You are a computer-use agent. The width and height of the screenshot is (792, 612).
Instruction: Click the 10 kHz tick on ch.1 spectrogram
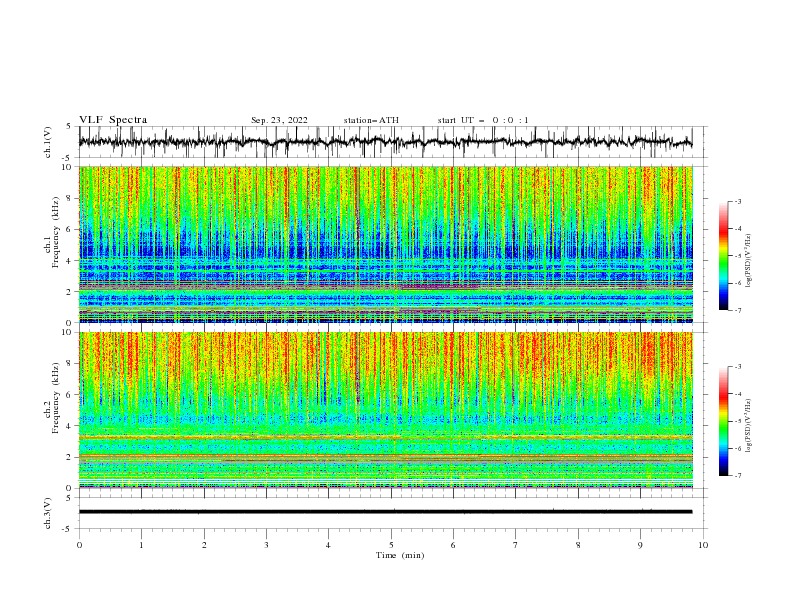point(67,167)
